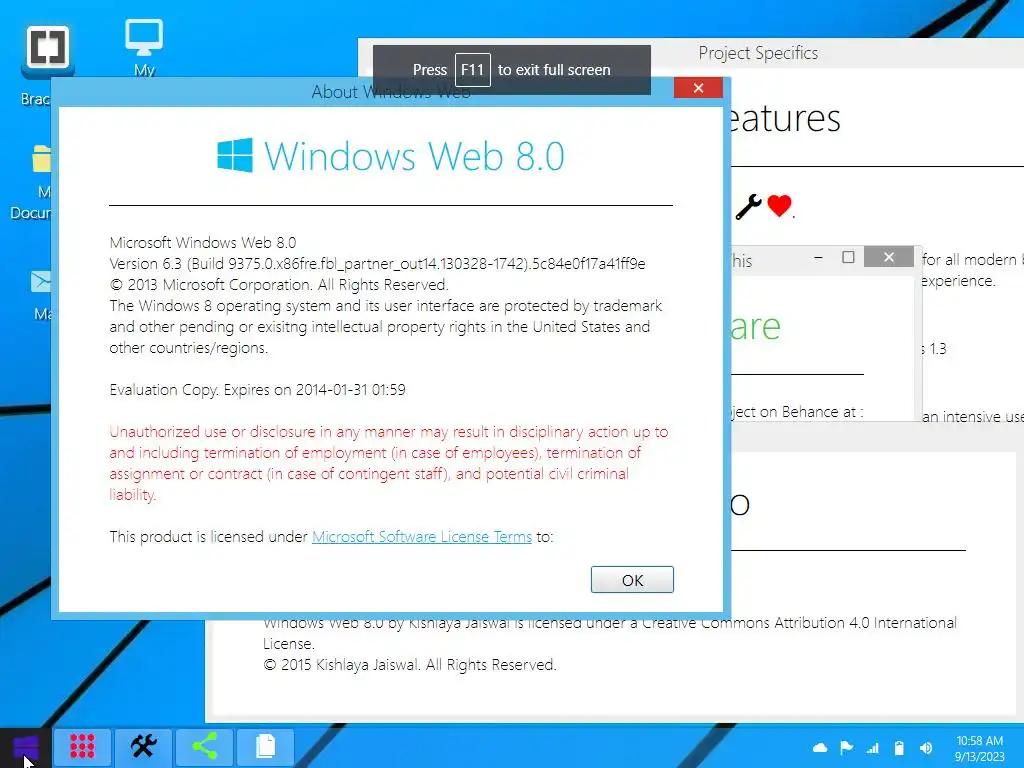Open the Mail envelope desktop icon

(x=41, y=282)
